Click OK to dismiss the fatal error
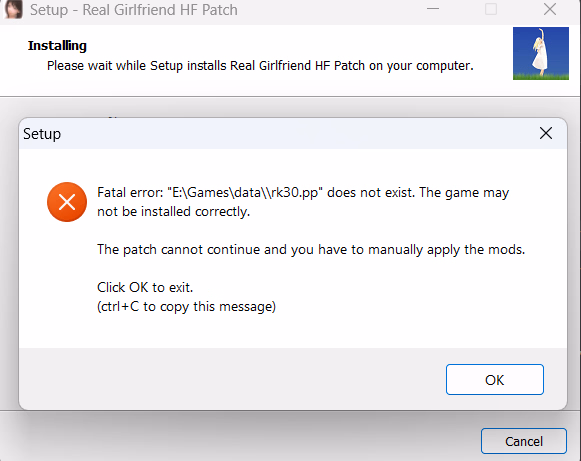The width and height of the screenshot is (581, 461). point(495,379)
